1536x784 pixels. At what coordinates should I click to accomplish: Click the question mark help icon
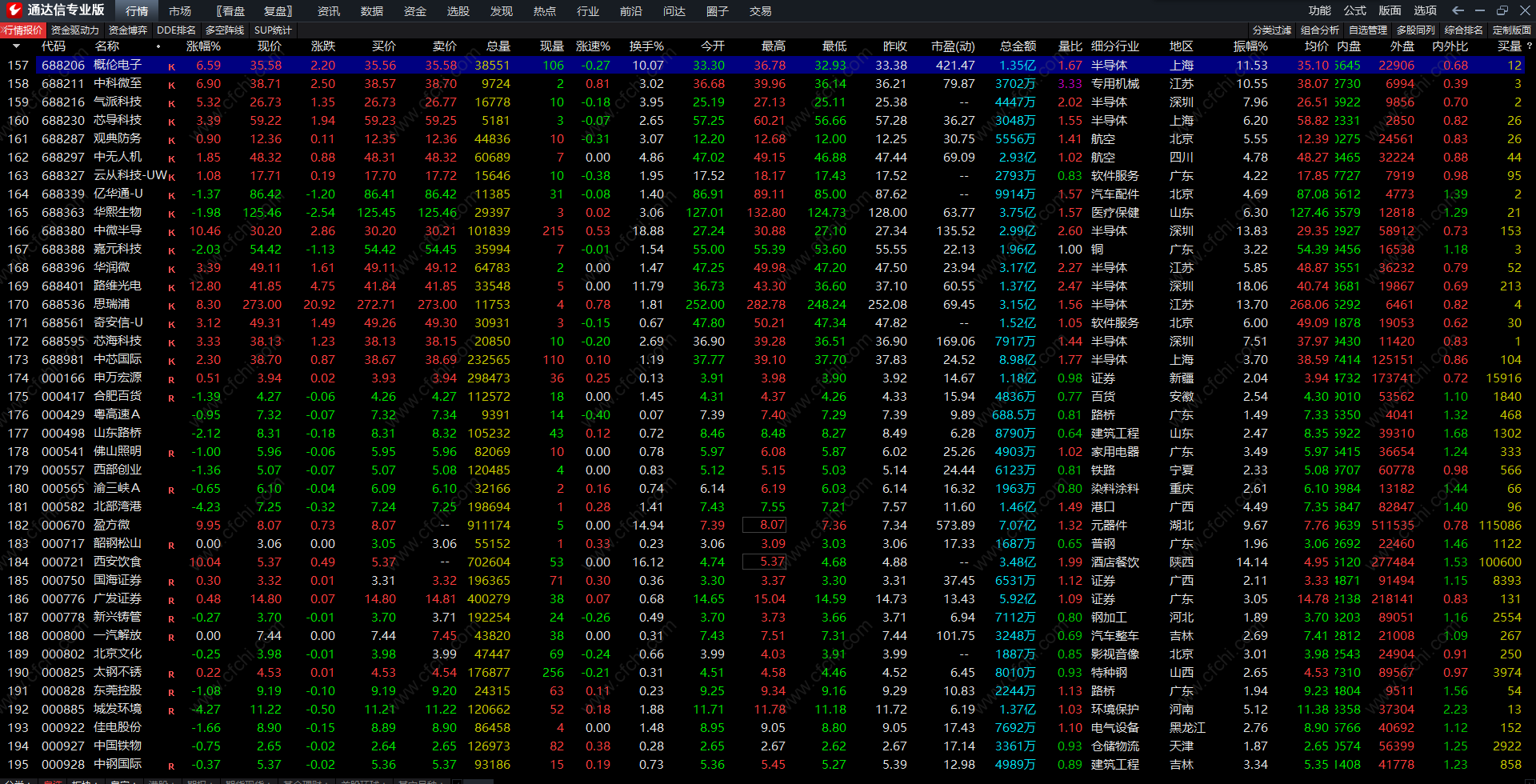pyautogui.click(x=1529, y=46)
